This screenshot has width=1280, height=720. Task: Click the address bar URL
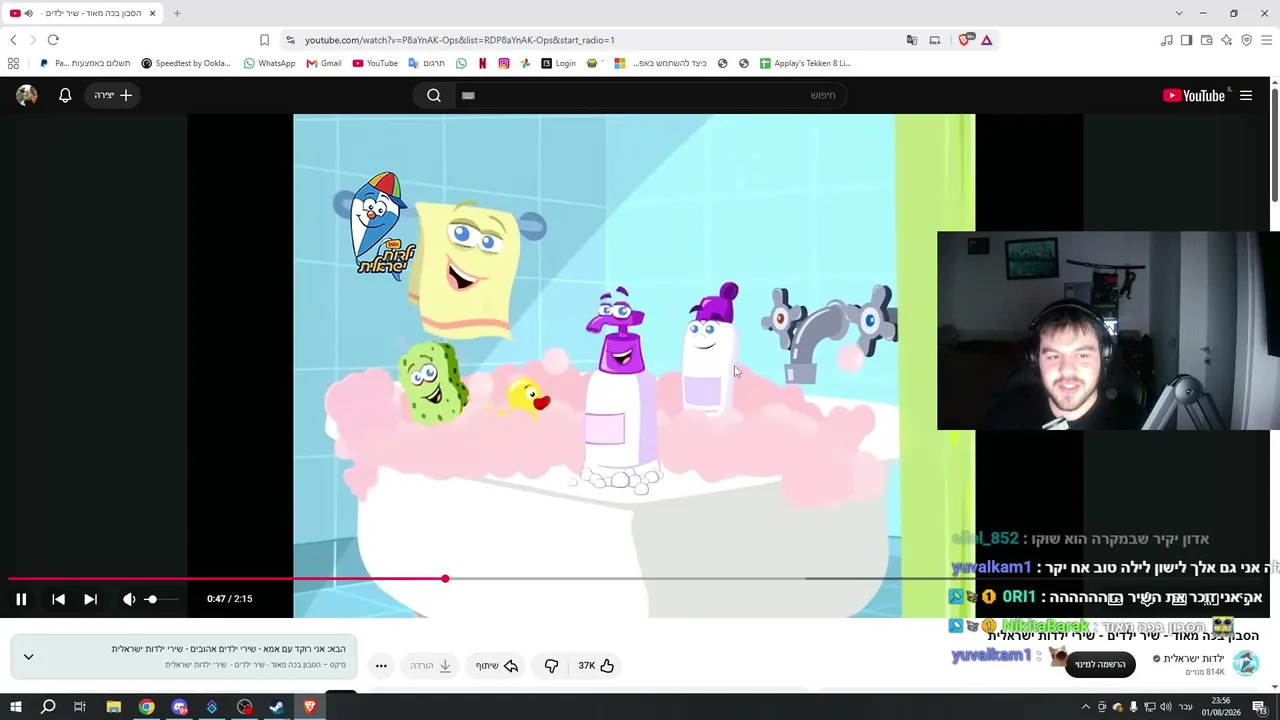pyautogui.click(x=459, y=40)
